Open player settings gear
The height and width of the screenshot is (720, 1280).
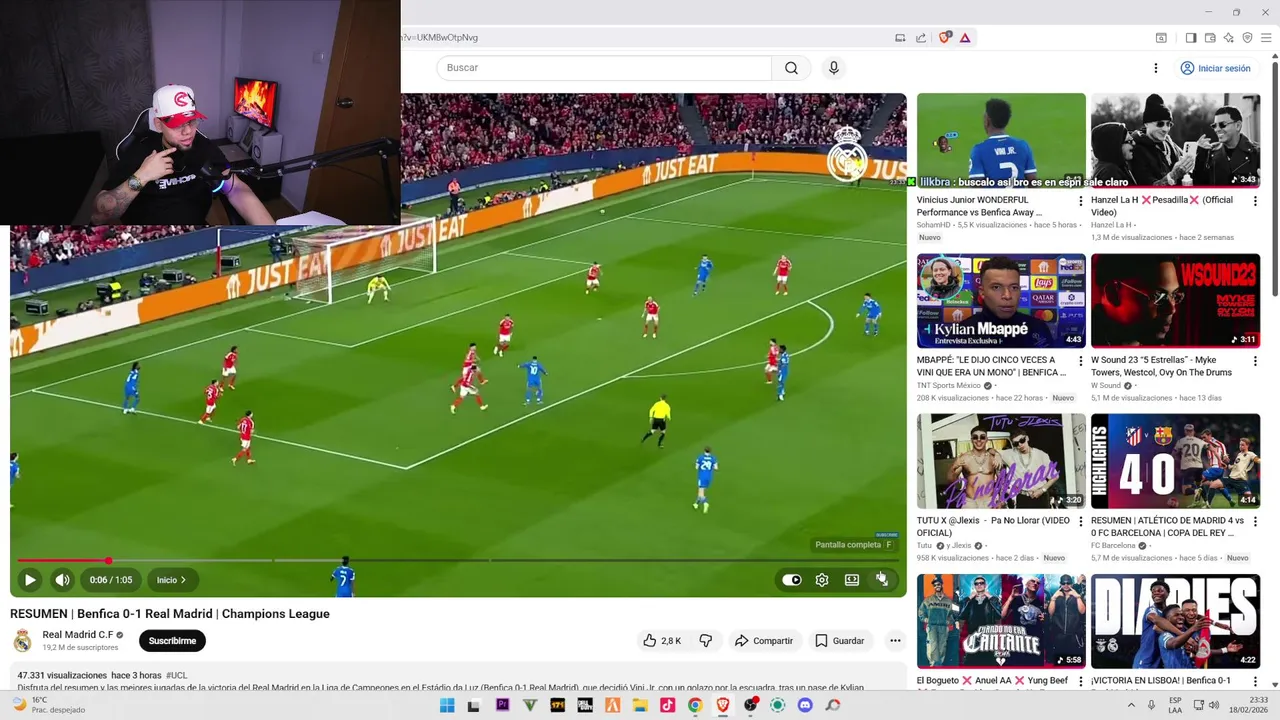[x=822, y=580]
